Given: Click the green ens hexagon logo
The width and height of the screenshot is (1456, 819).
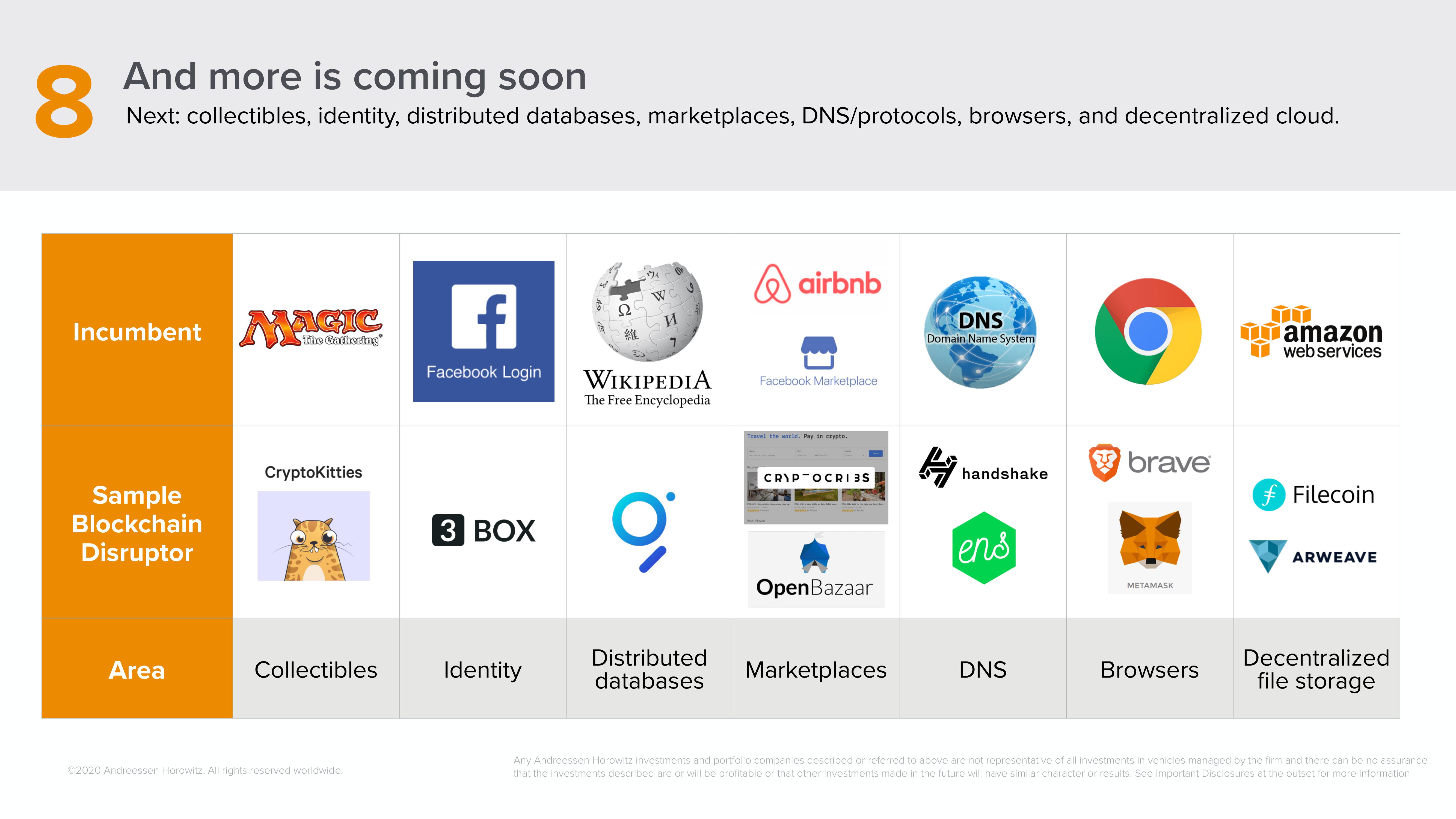Looking at the screenshot, I should (x=984, y=548).
